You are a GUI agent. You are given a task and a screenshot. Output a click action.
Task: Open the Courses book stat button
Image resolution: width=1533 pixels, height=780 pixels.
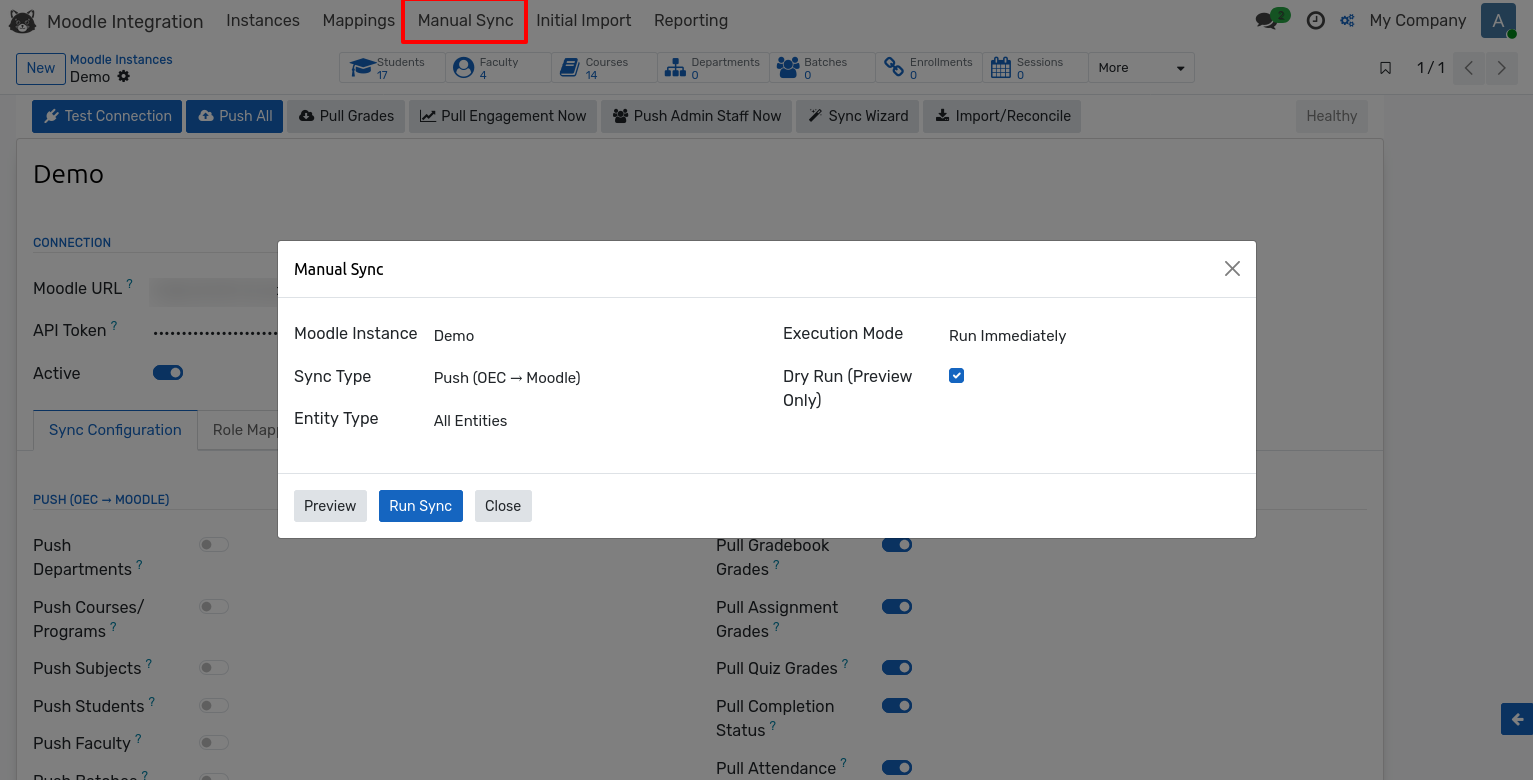(604, 68)
